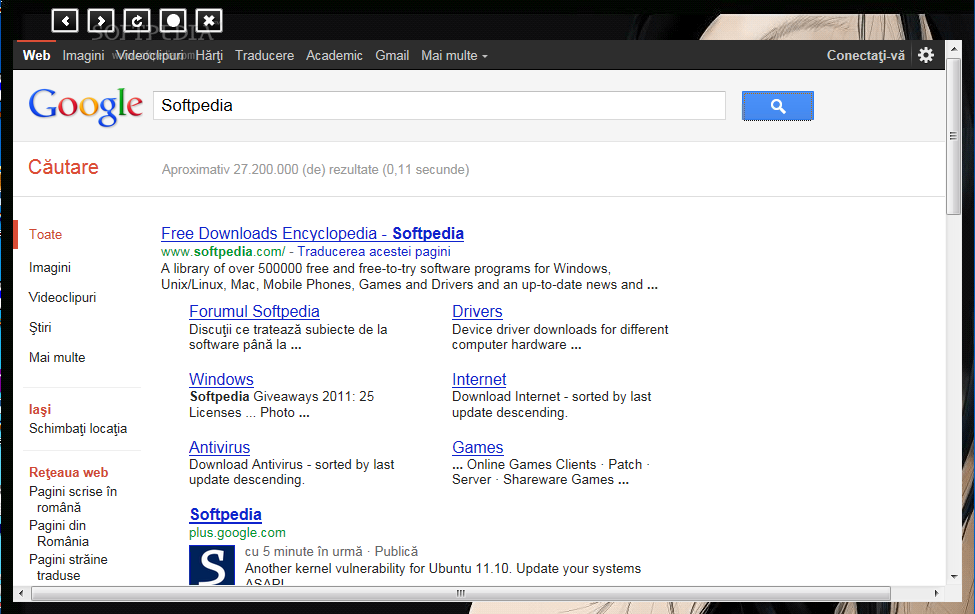
Task: Click the vertical scrollbar thumb
Action: (954, 136)
